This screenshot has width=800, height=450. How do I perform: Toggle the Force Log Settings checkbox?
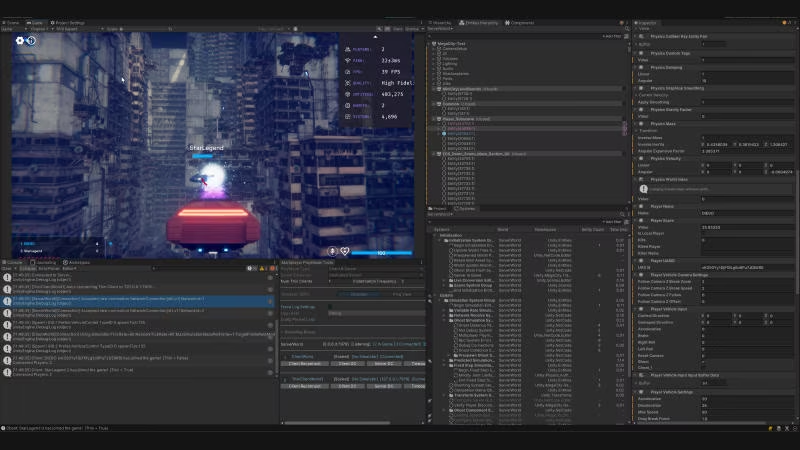tap(332, 306)
